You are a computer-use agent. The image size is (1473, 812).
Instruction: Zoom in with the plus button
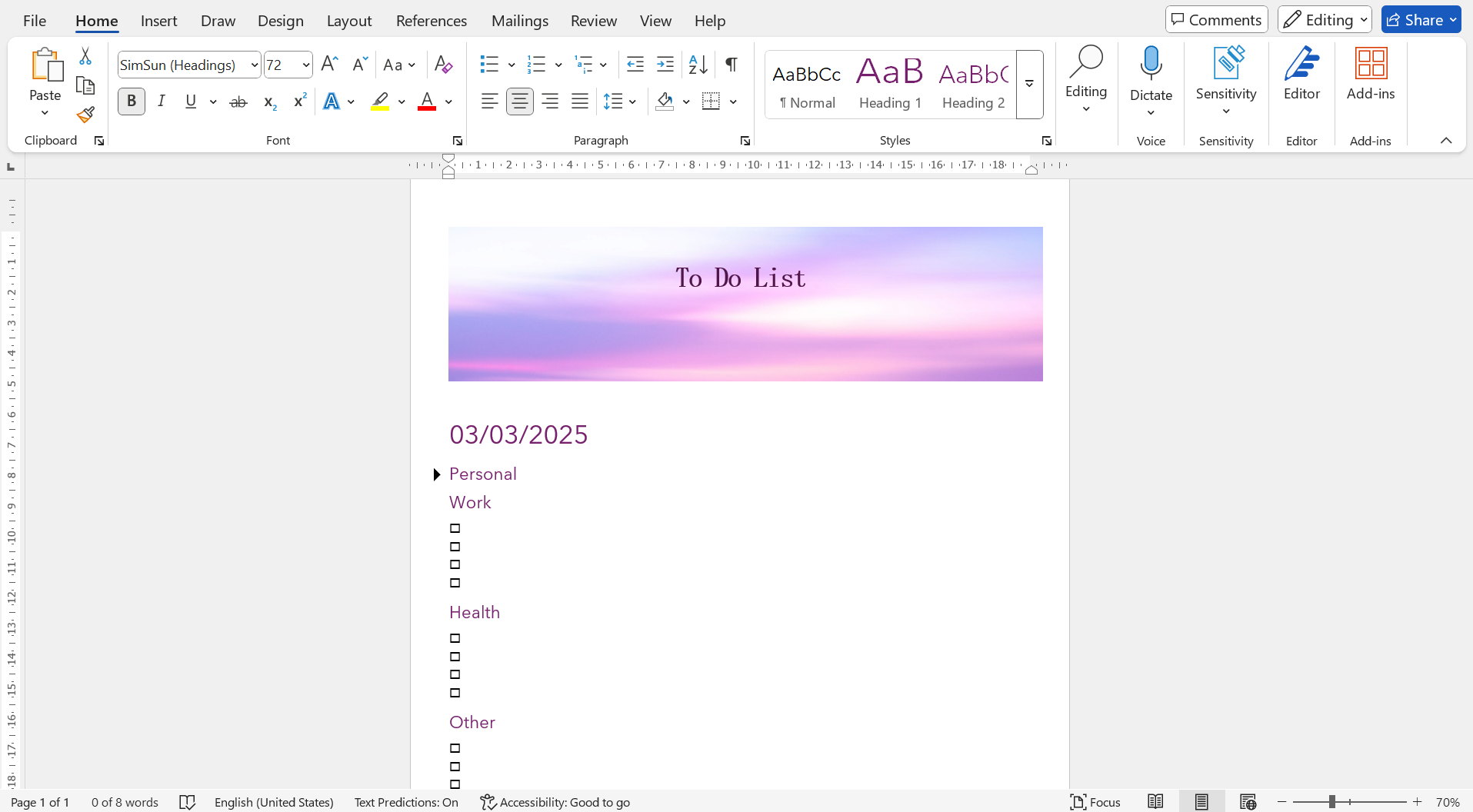(1418, 802)
